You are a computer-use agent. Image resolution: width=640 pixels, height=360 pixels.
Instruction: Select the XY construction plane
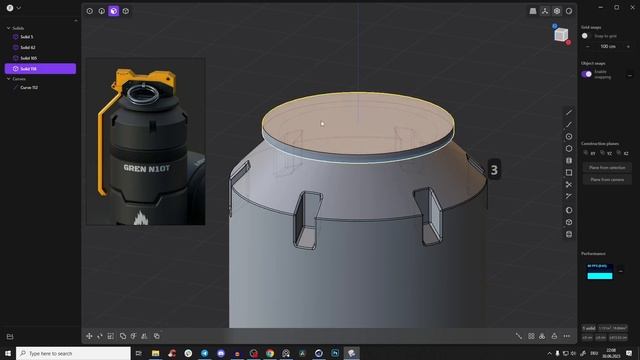coord(589,153)
